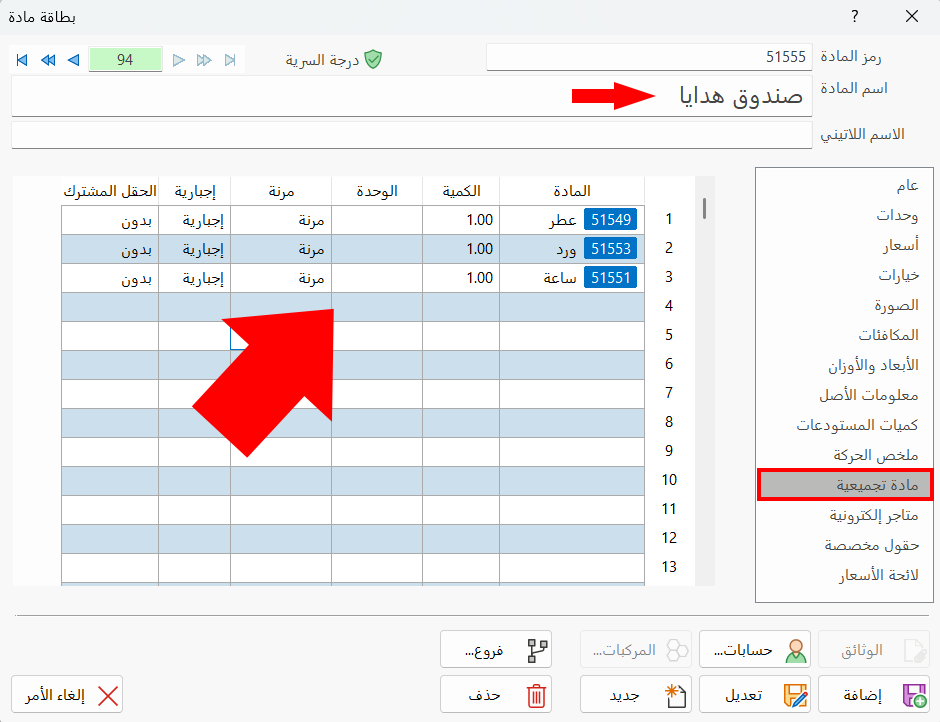Click the record number field showing 94

125,59
